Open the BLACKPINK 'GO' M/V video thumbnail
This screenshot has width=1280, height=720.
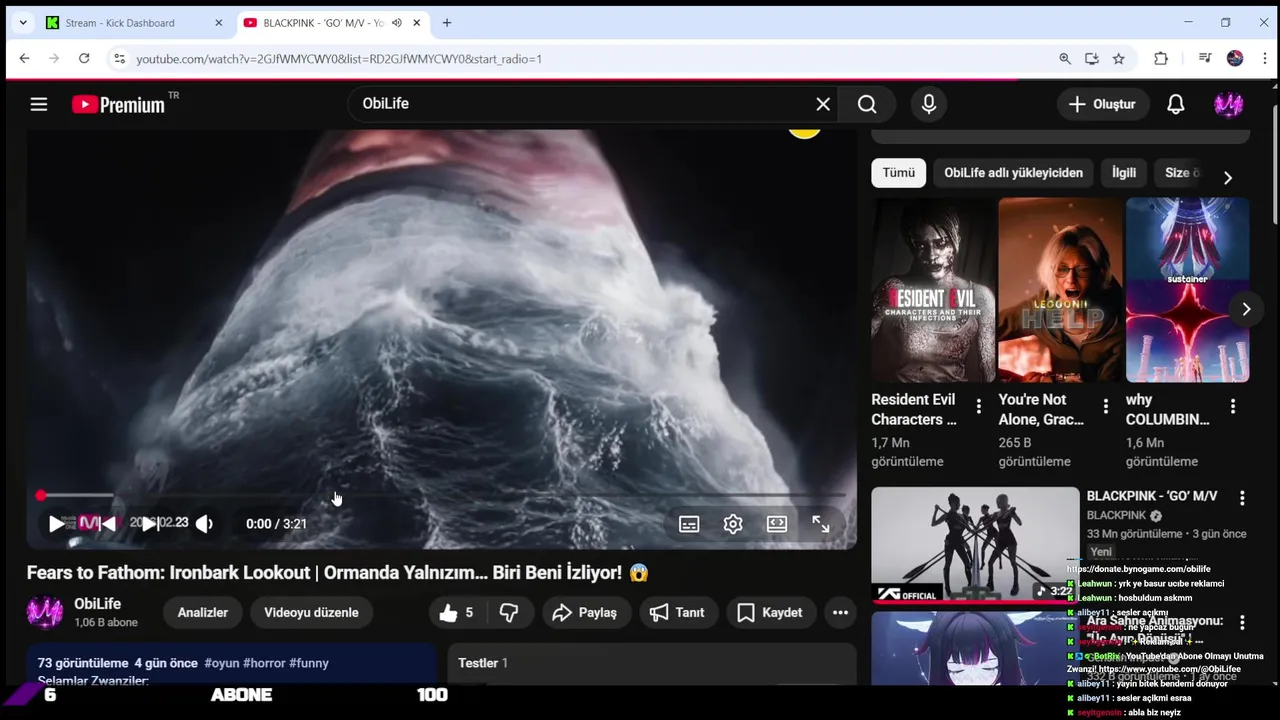pyautogui.click(x=975, y=545)
